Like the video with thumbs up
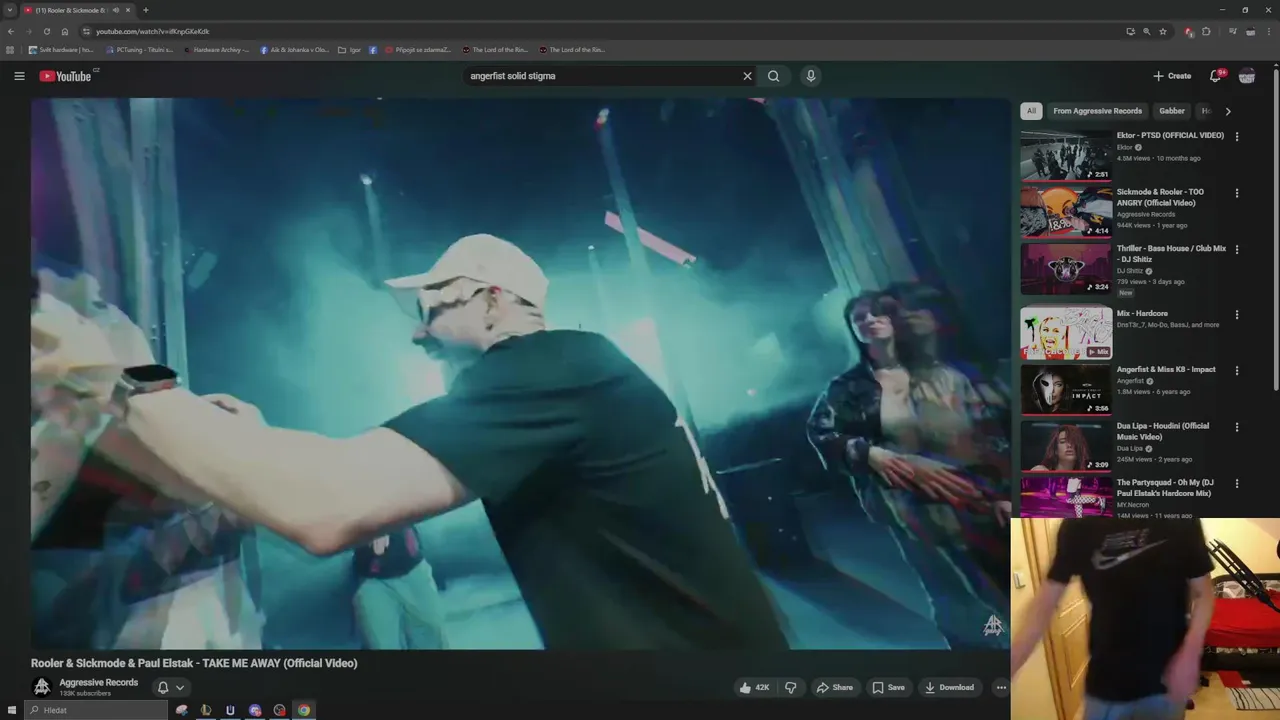Screen dimensions: 1280x720 tap(754, 687)
